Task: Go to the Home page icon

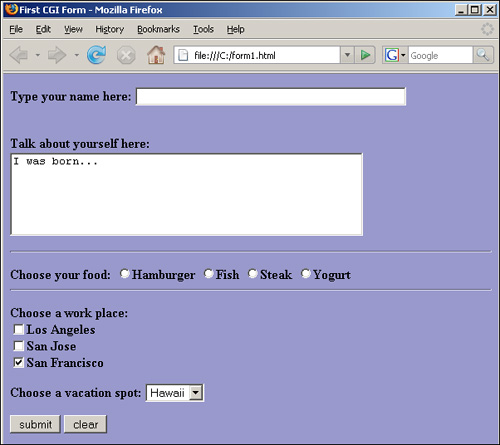Action: pyautogui.click(x=156, y=55)
